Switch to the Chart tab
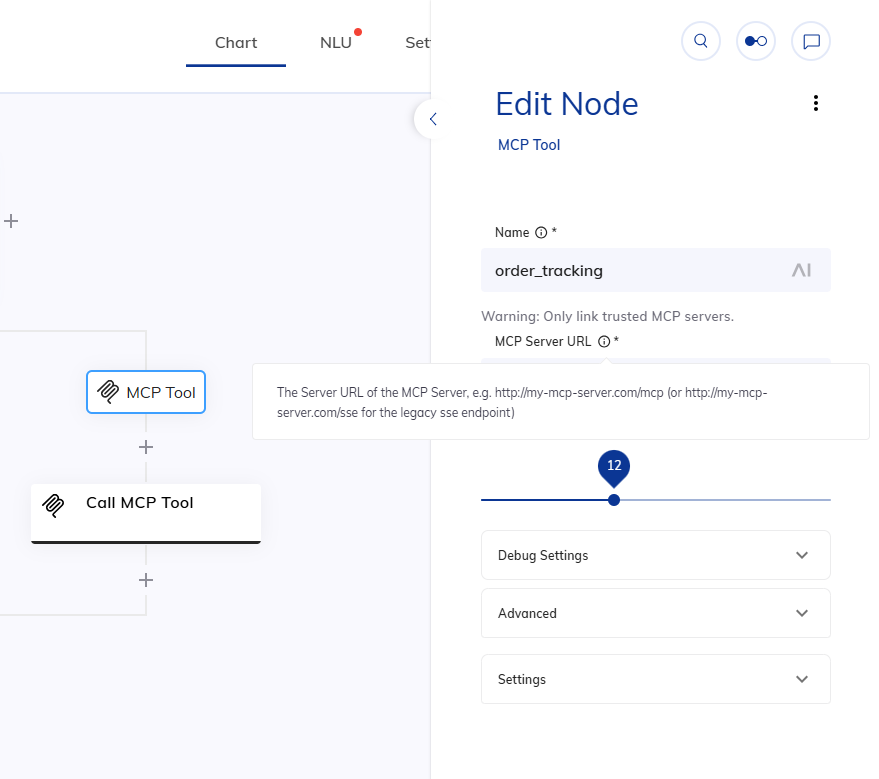The image size is (879, 779). [x=235, y=42]
